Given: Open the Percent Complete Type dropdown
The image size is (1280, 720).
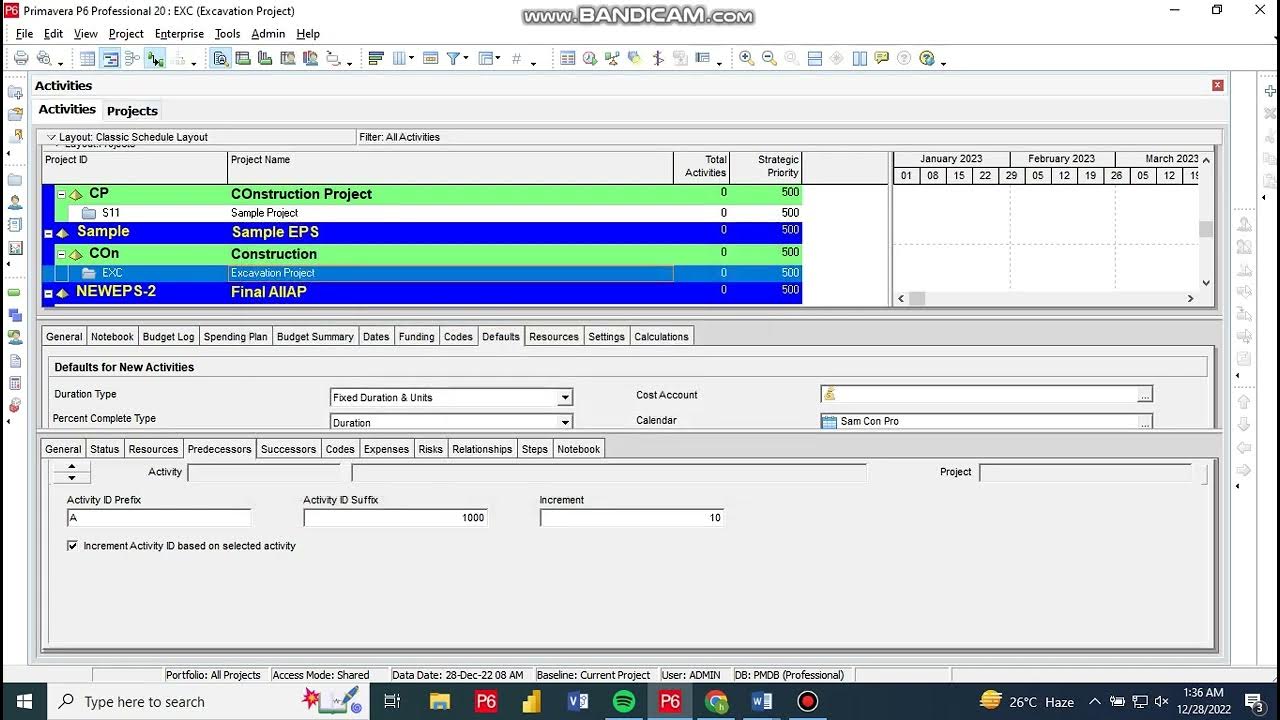Looking at the screenshot, I should [x=565, y=423].
